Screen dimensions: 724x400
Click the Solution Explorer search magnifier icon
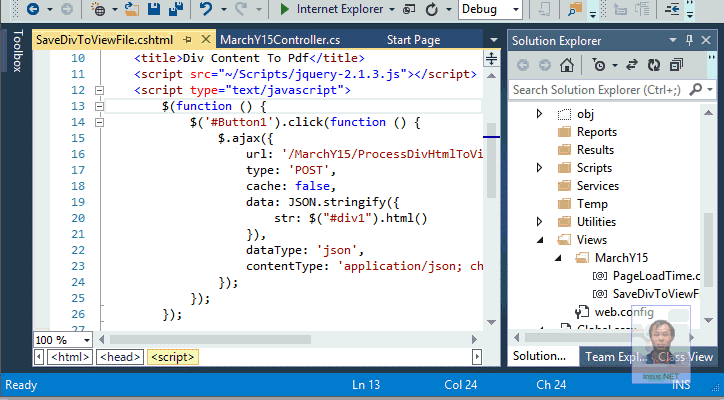tap(695, 89)
